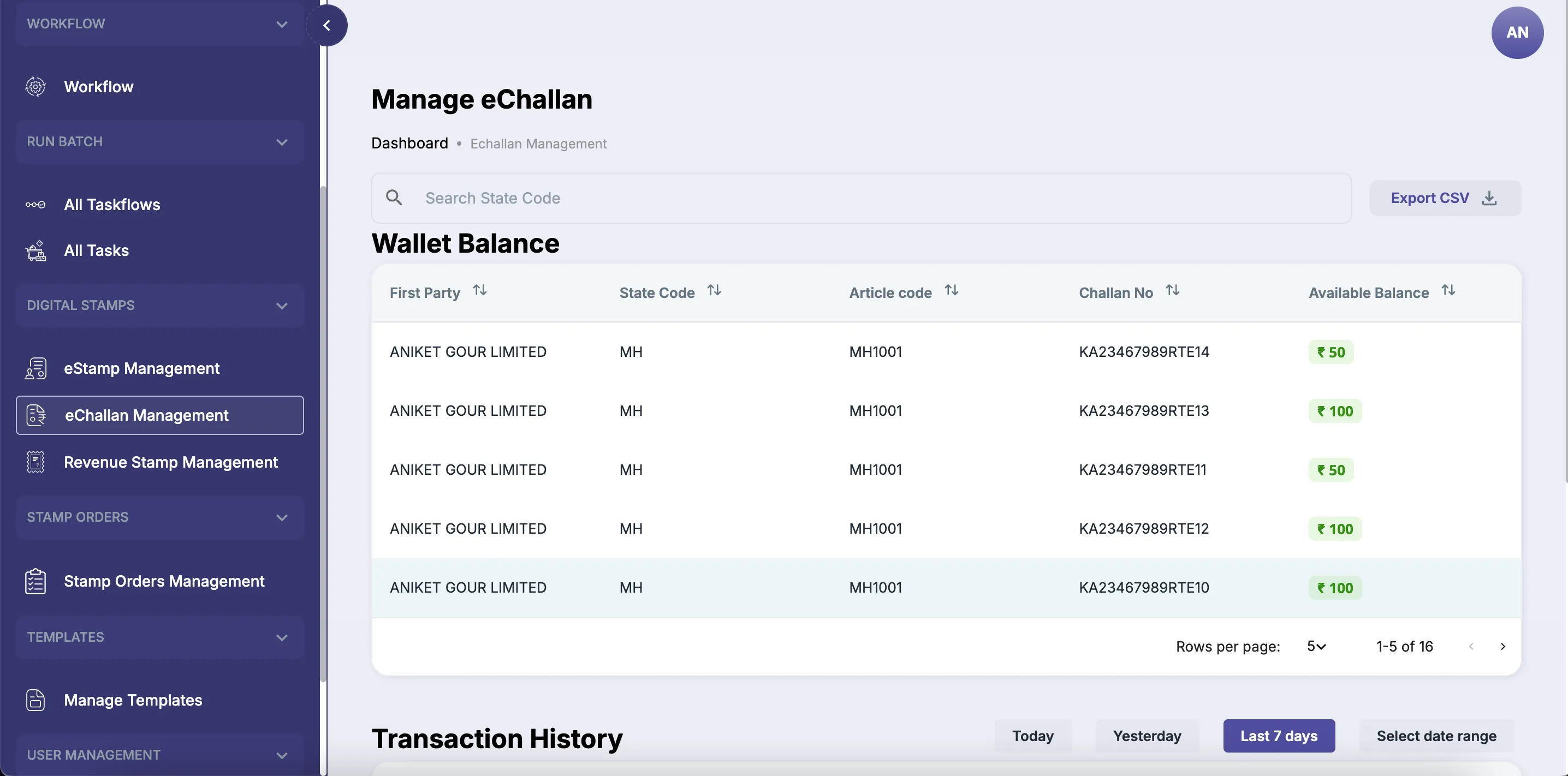Click the eChallan Management icon

tap(36, 415)
